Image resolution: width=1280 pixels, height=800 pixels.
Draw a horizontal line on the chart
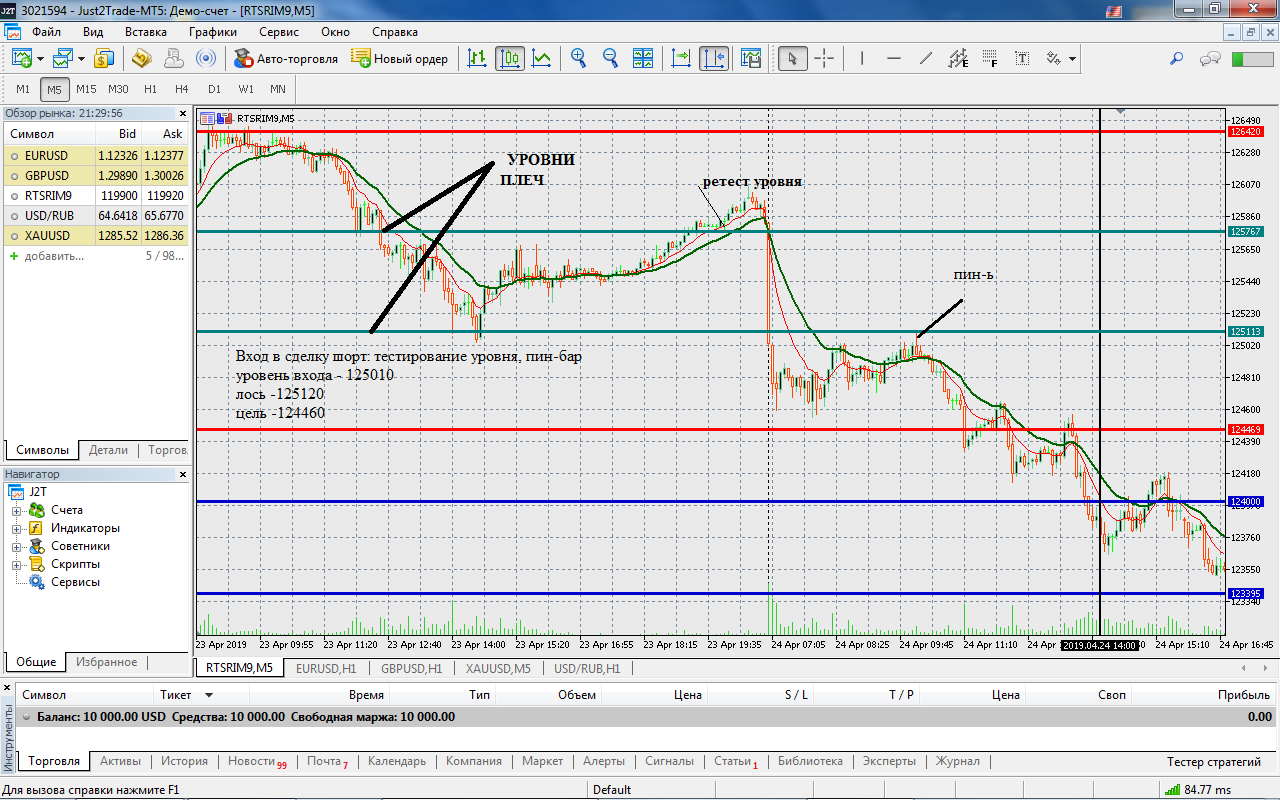click(894, 59)
